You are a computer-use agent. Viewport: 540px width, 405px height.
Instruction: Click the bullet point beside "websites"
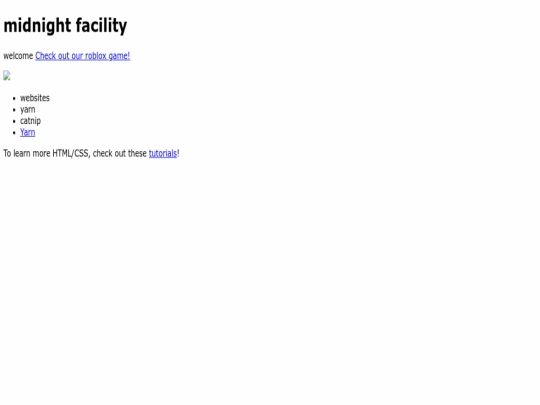point(14,98)
